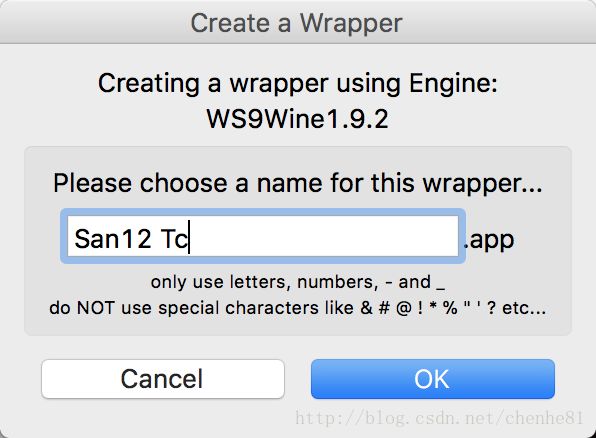Screen dimensions: 596x438
Task: Place cursor after 'Tc' in name field
Action: 189,238
